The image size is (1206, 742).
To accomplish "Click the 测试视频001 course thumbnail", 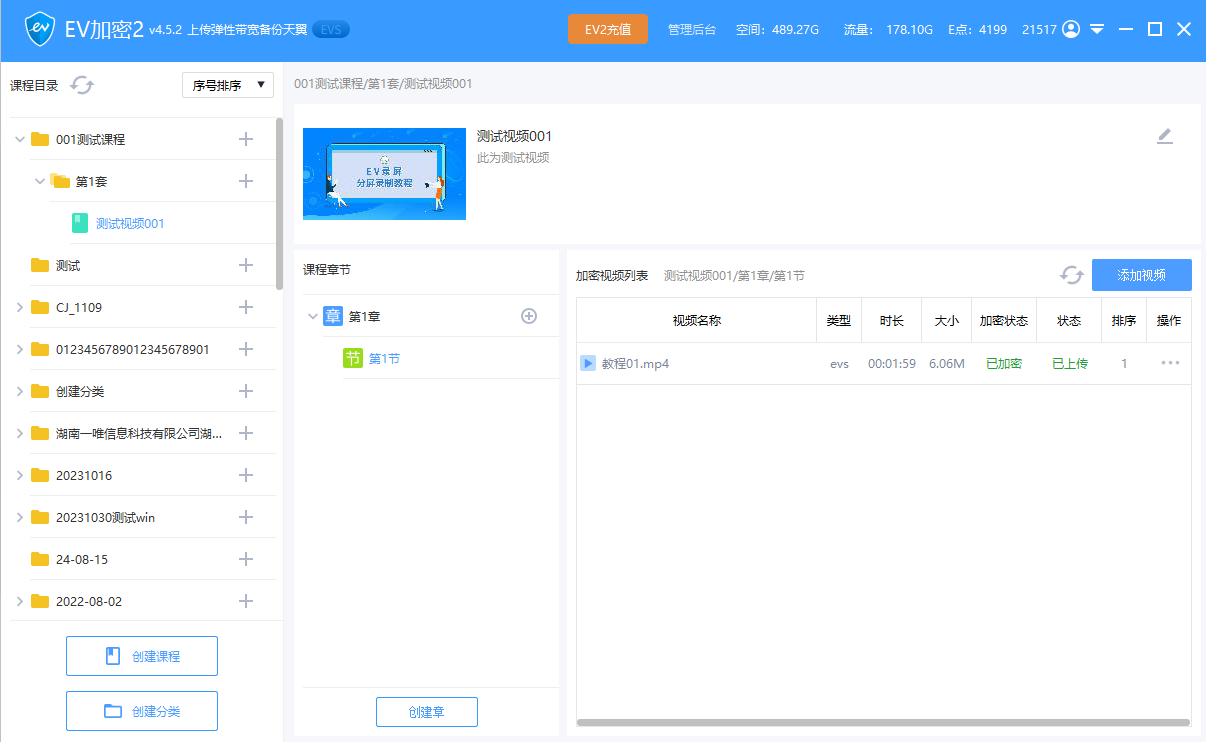I will coord(384,174).
